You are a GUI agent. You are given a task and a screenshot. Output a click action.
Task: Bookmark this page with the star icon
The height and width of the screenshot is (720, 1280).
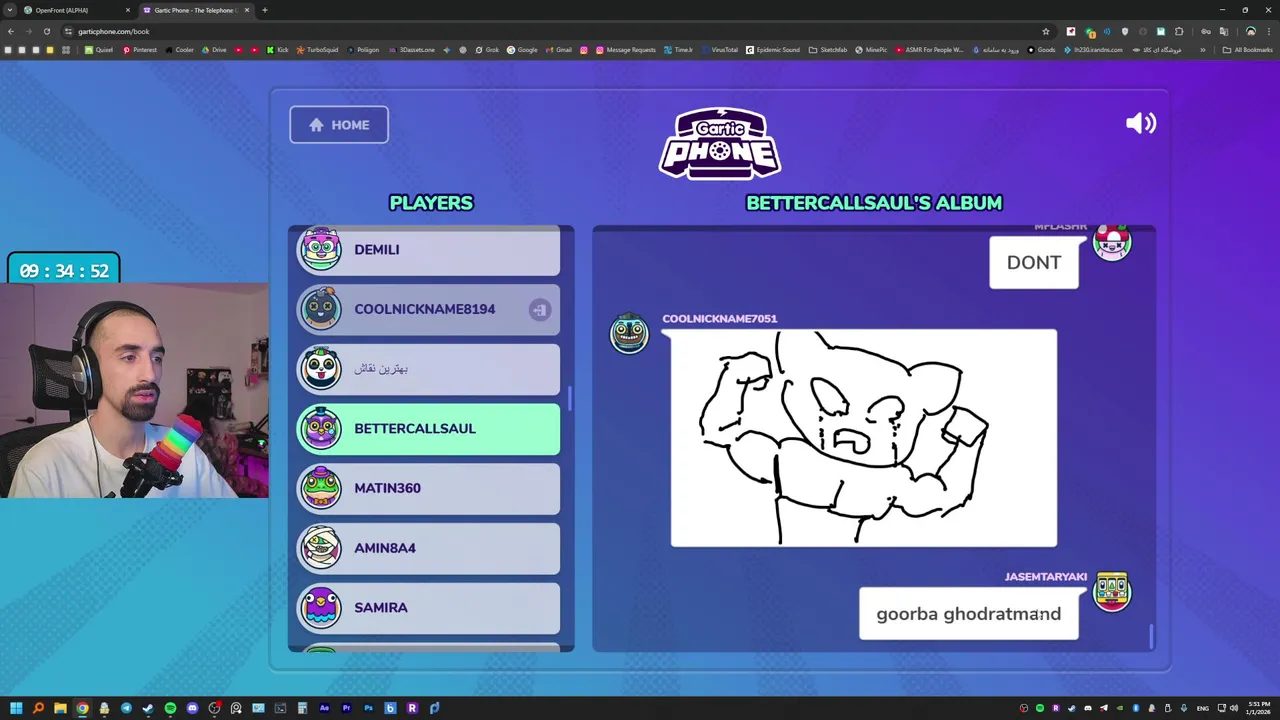(1046, 31)
